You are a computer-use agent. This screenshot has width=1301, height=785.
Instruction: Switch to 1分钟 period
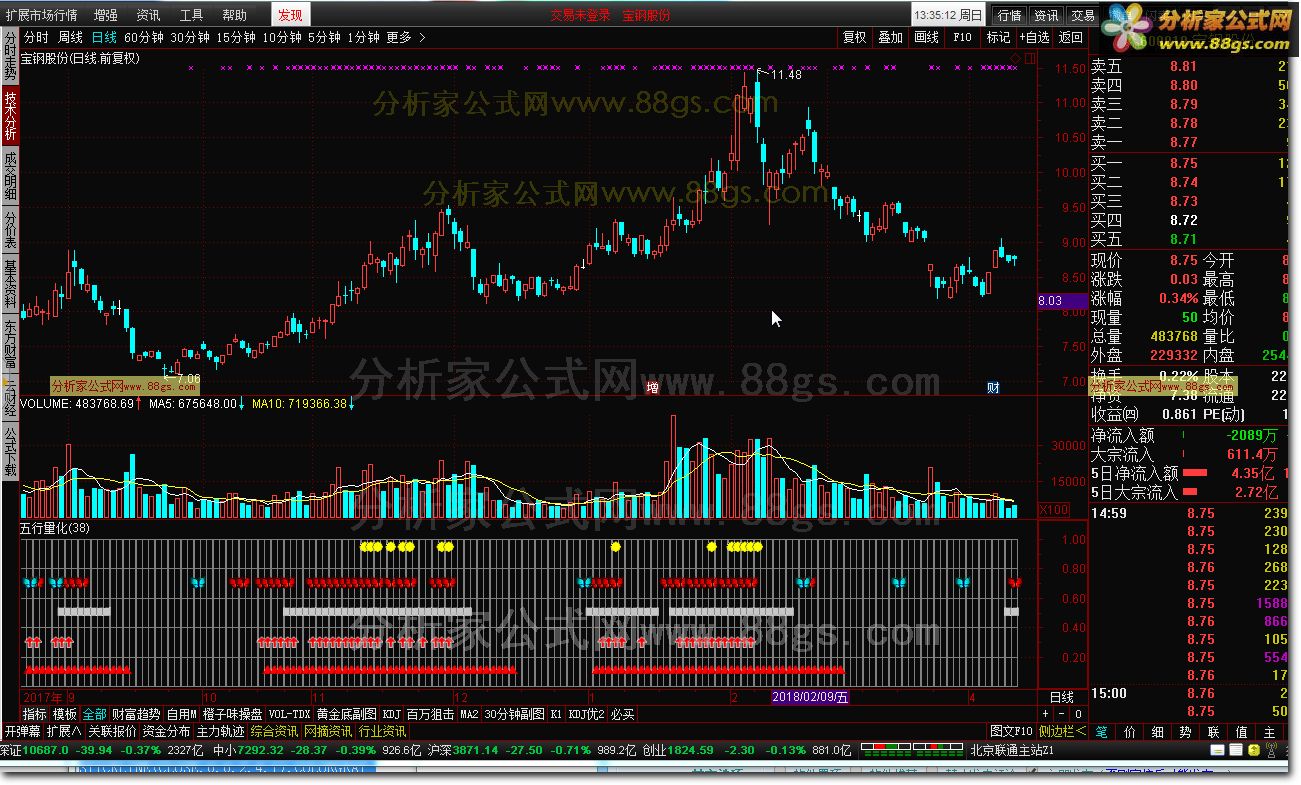click(363, 37)
